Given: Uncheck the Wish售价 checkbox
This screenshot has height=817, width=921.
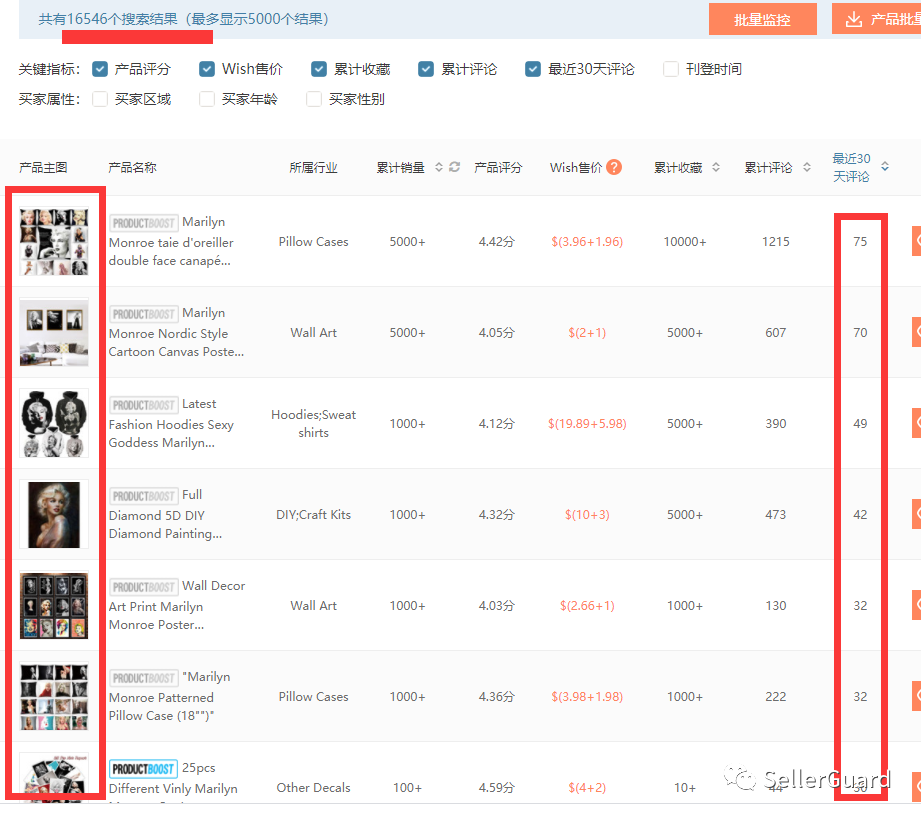Looking at the screenshot, I should pyautogui.click(x=207, y=69).
